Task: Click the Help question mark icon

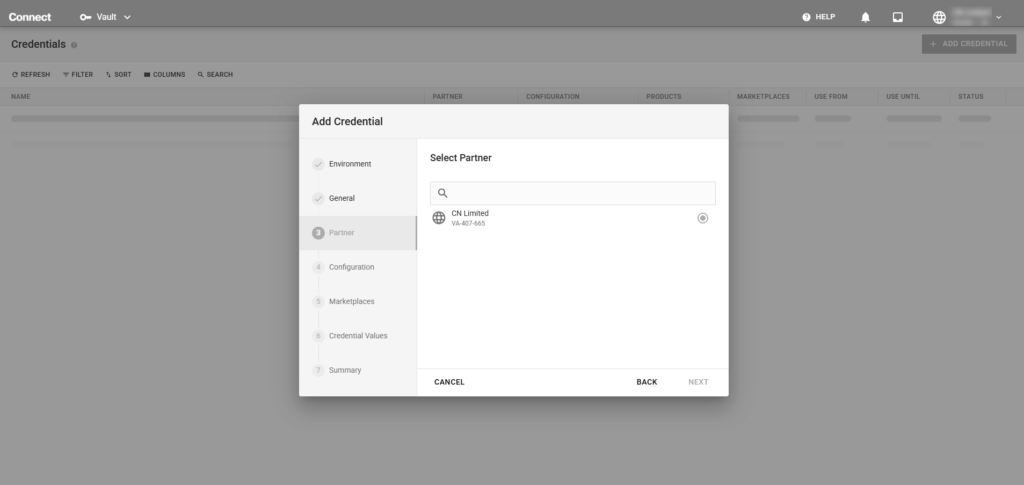Action: click(807, 17)
